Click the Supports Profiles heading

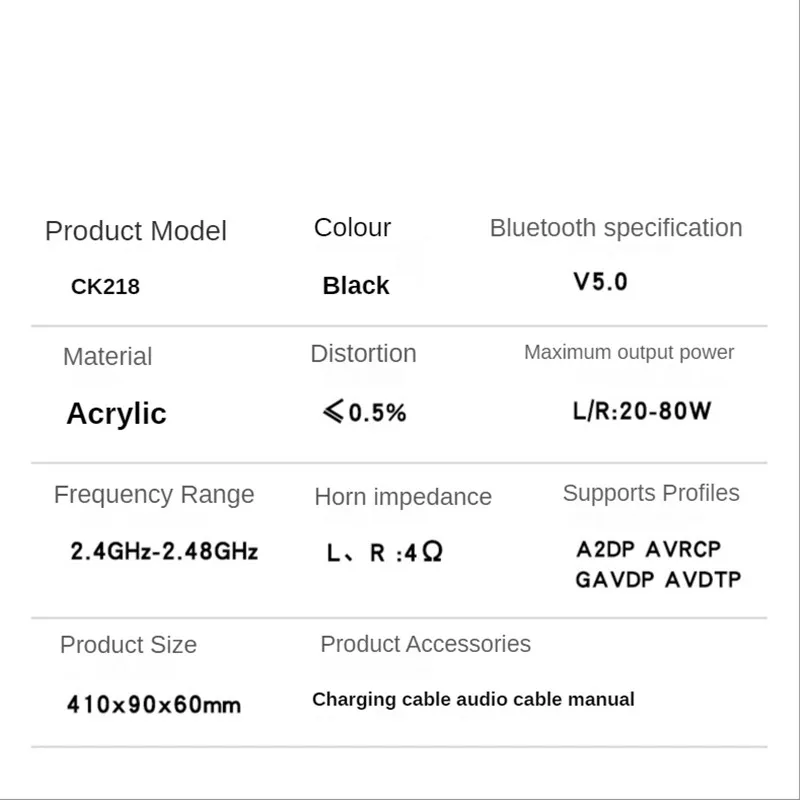[x=651, y=493]
